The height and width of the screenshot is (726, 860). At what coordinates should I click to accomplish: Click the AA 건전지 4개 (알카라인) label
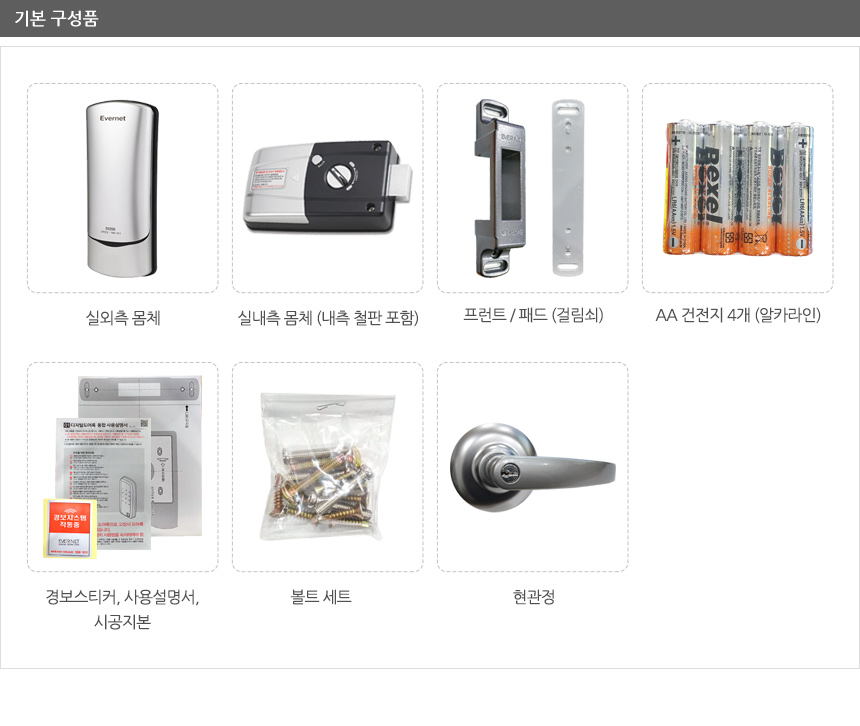coord(738,315)
